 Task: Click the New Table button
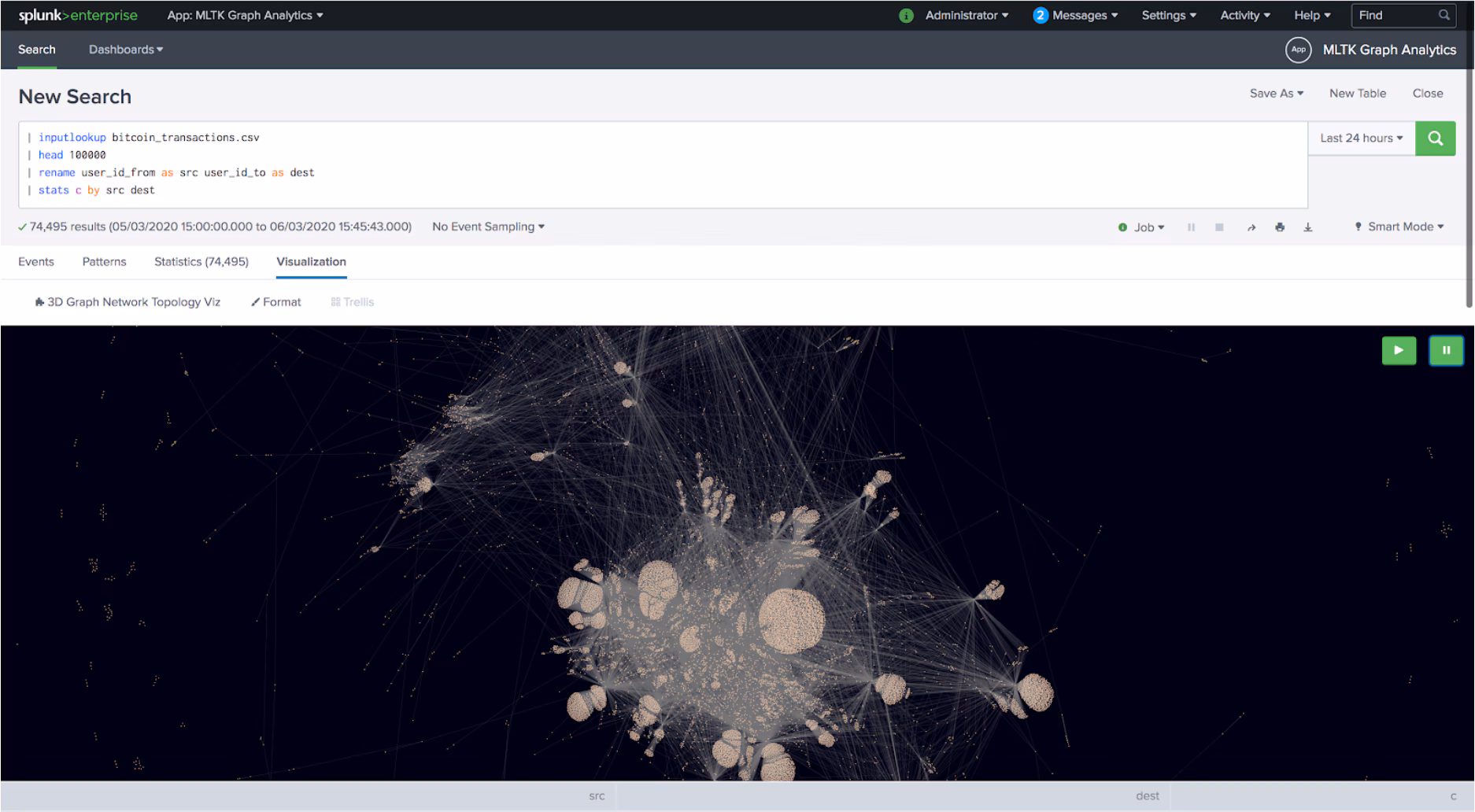click(x=1357, y=93)
